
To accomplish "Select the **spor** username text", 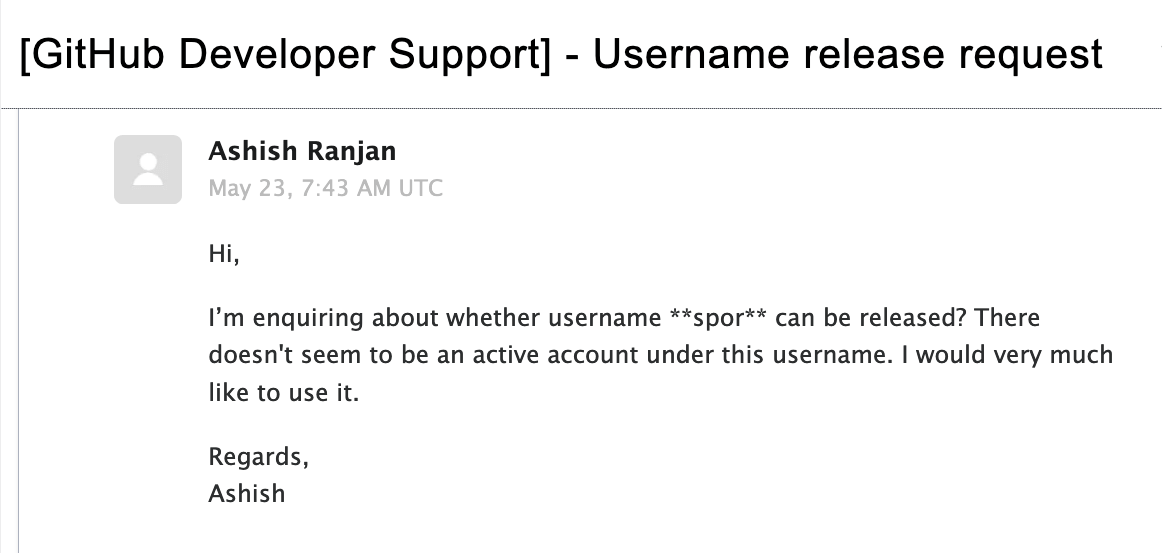I will point(717,317).
